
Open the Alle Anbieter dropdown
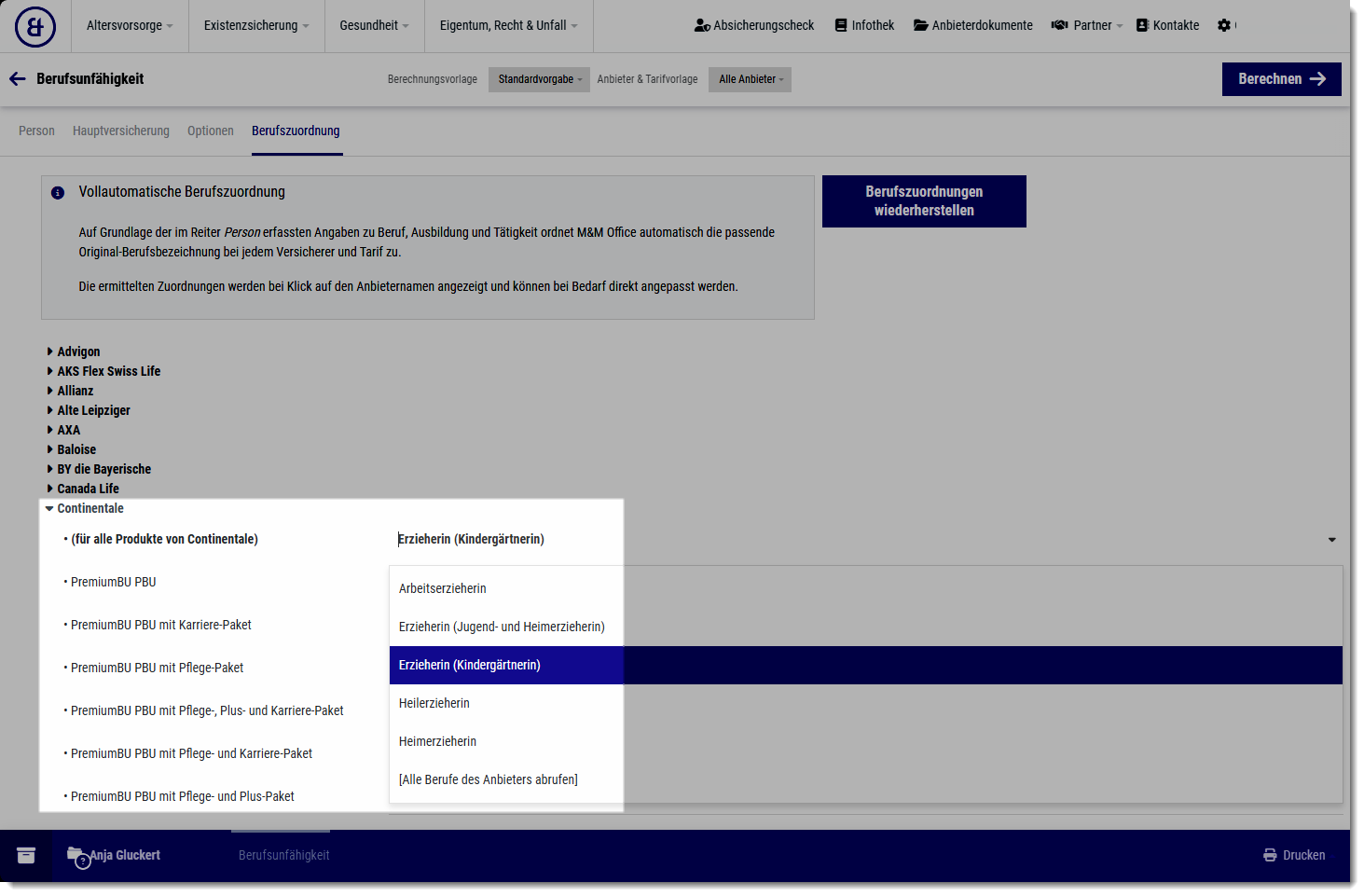pos(751,79)
